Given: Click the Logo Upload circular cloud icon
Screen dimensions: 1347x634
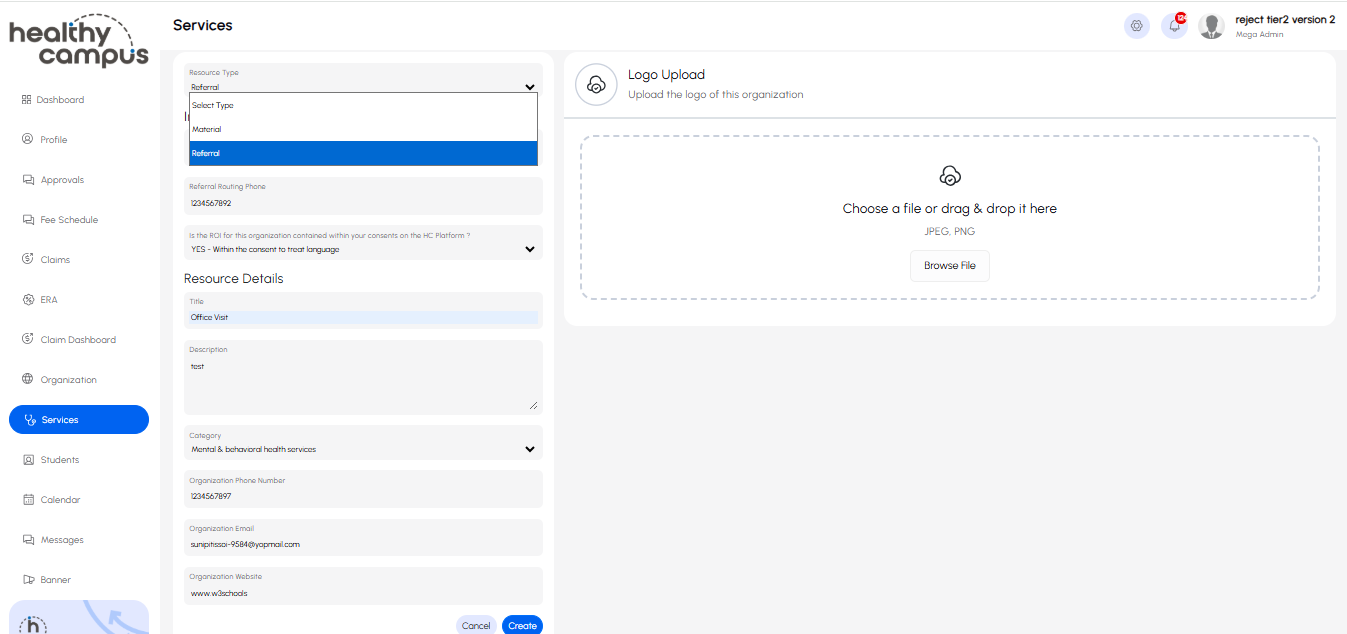Looking at the screenshot, I should click(x=596, y=85).
